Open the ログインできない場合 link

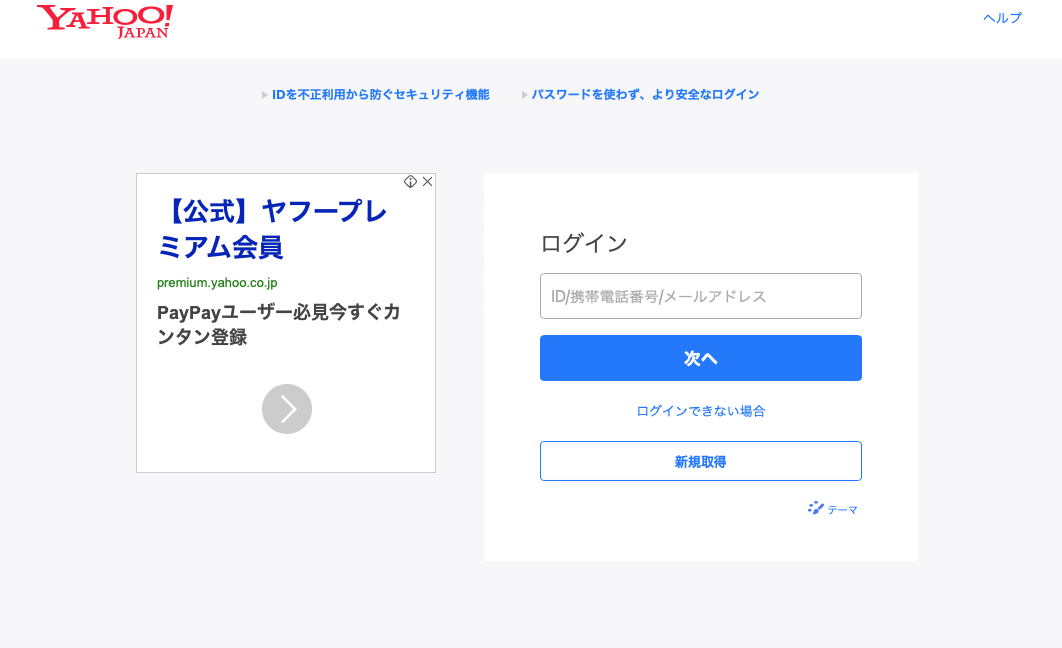coord(700,411)
